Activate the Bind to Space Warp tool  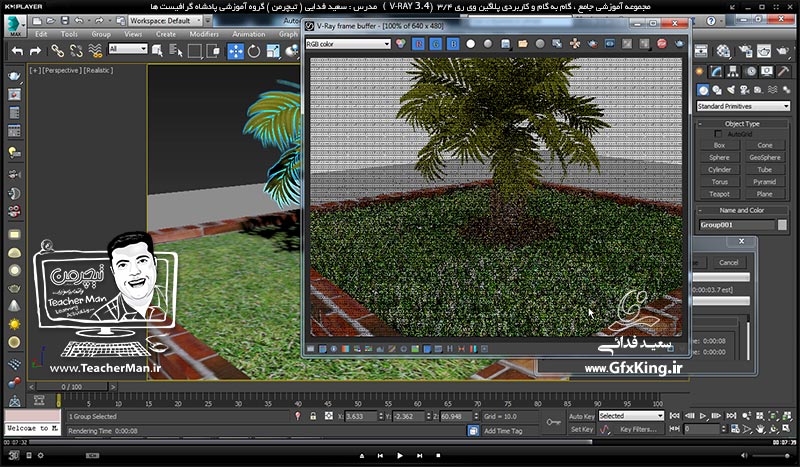(95, 51)
